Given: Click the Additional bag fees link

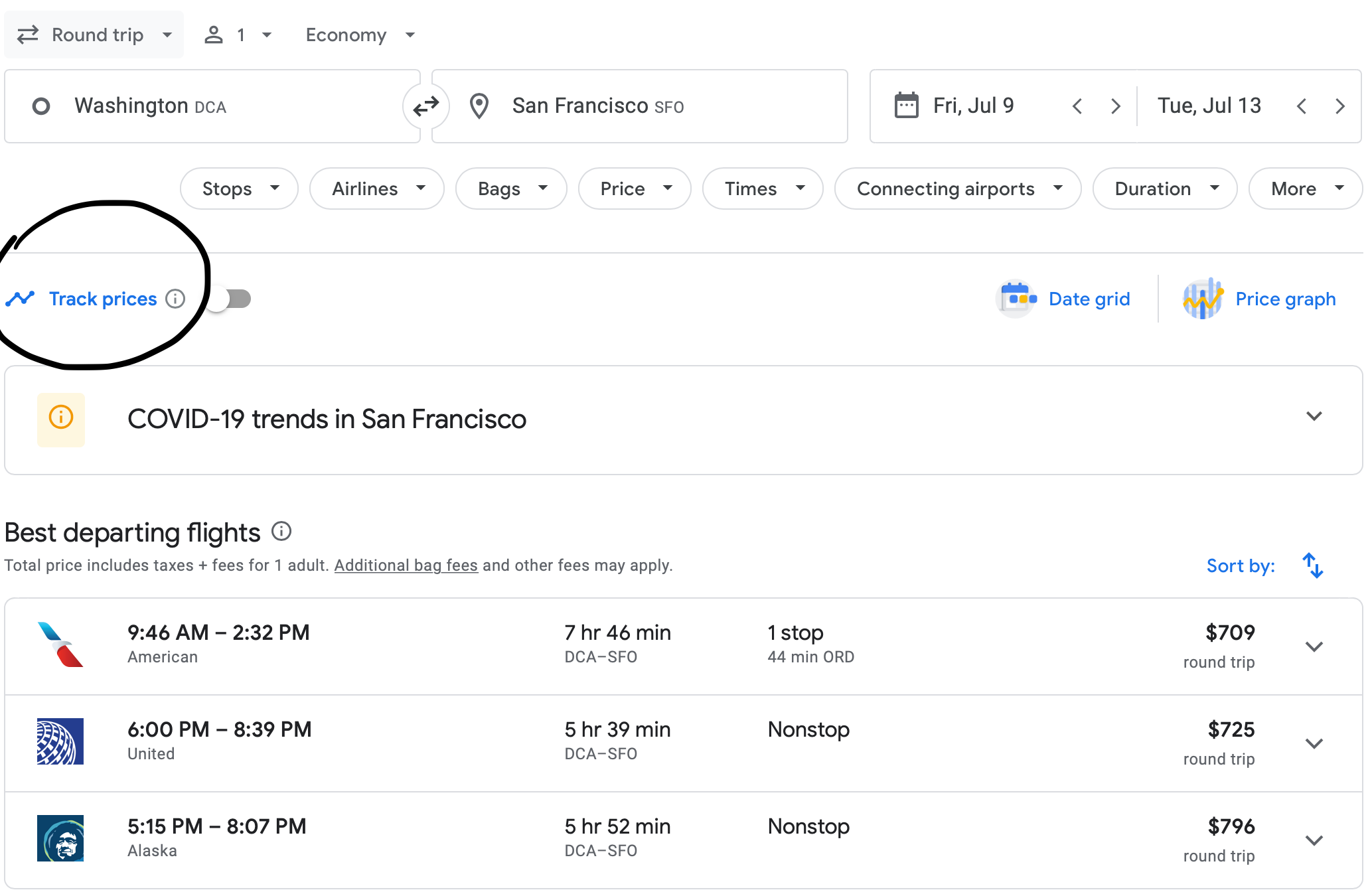Looking at the screenshot, I should point(406,565).
